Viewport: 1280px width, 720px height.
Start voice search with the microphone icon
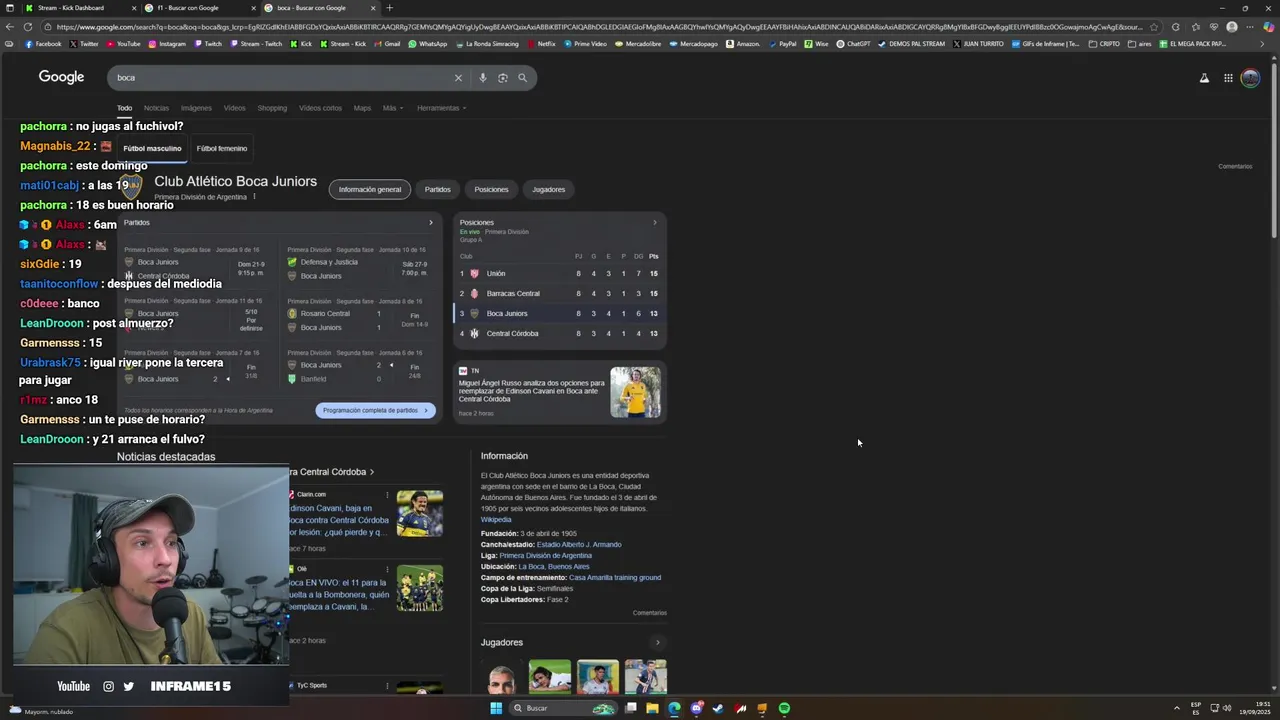(483, 78)
